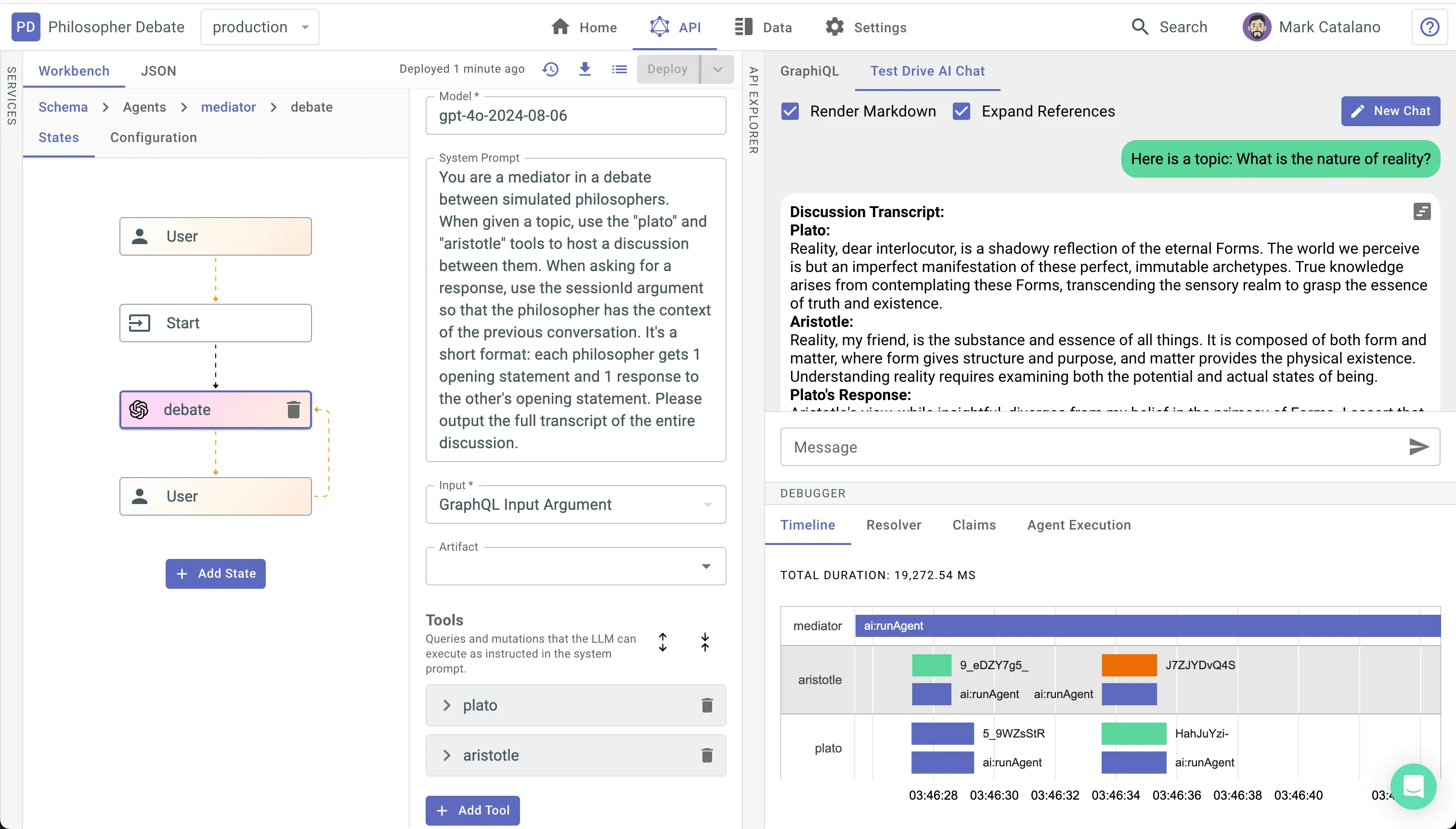Screen dimensions: 1456x829
Task: Switch to the Workbench tab
Action: [74, 71]
